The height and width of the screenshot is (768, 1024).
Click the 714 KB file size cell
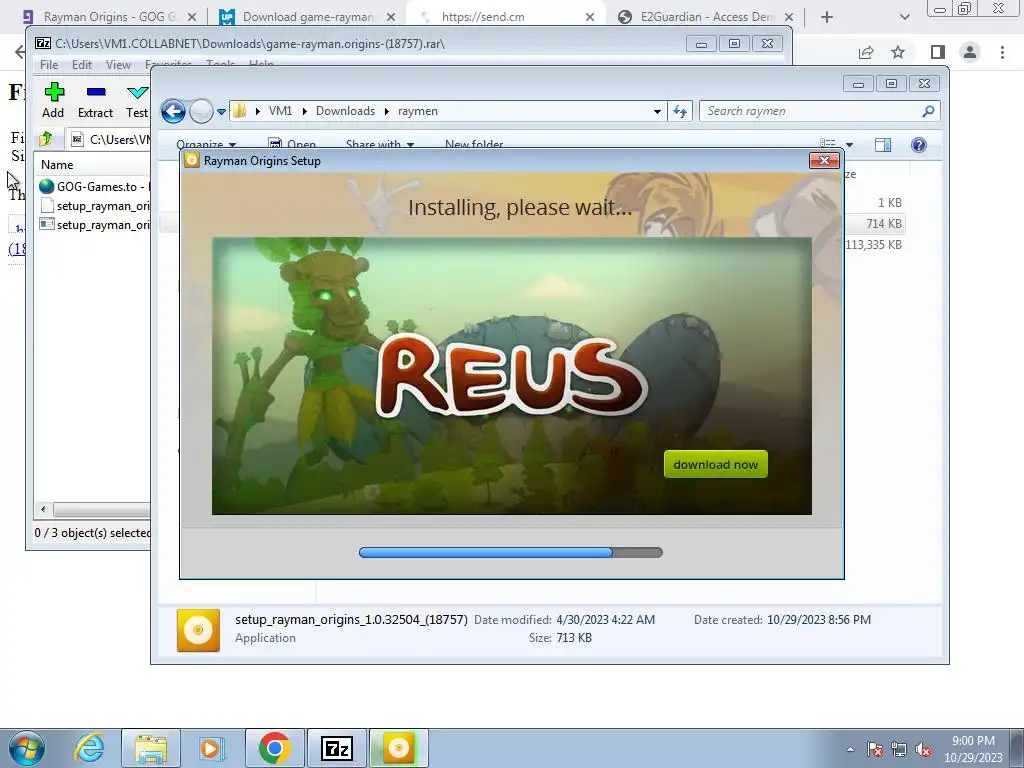884,224
